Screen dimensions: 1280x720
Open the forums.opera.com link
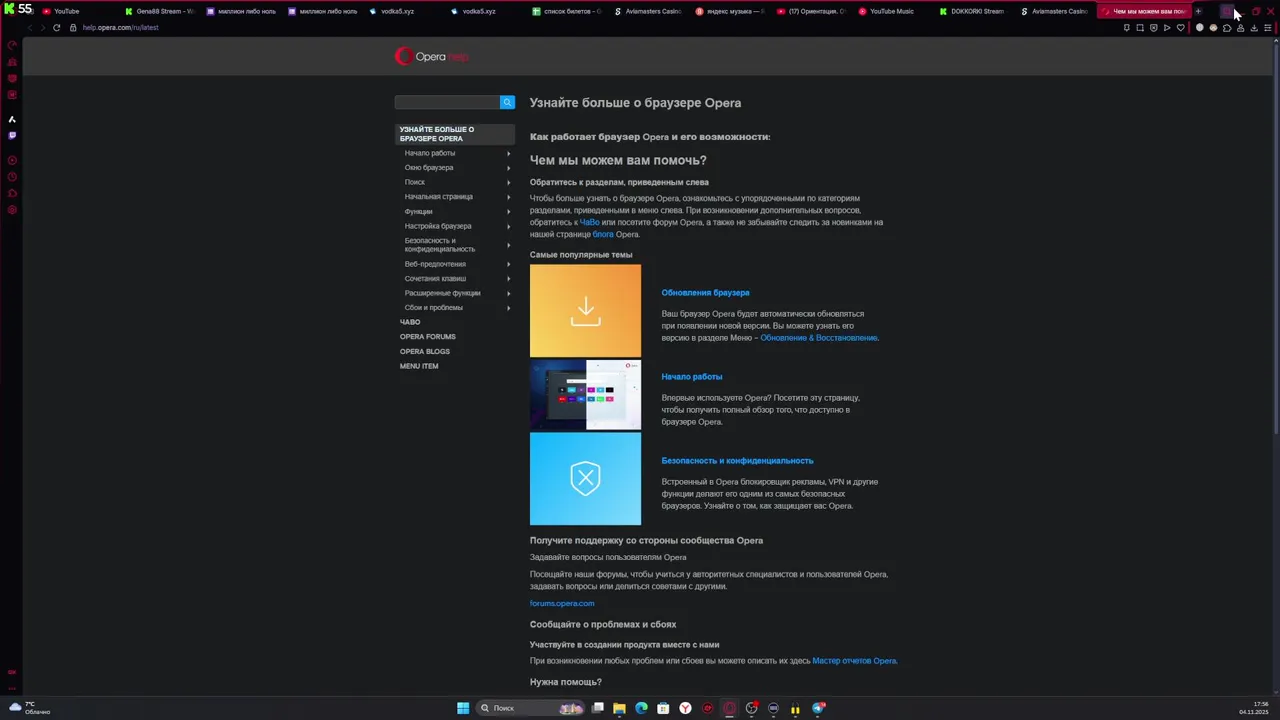562,603
